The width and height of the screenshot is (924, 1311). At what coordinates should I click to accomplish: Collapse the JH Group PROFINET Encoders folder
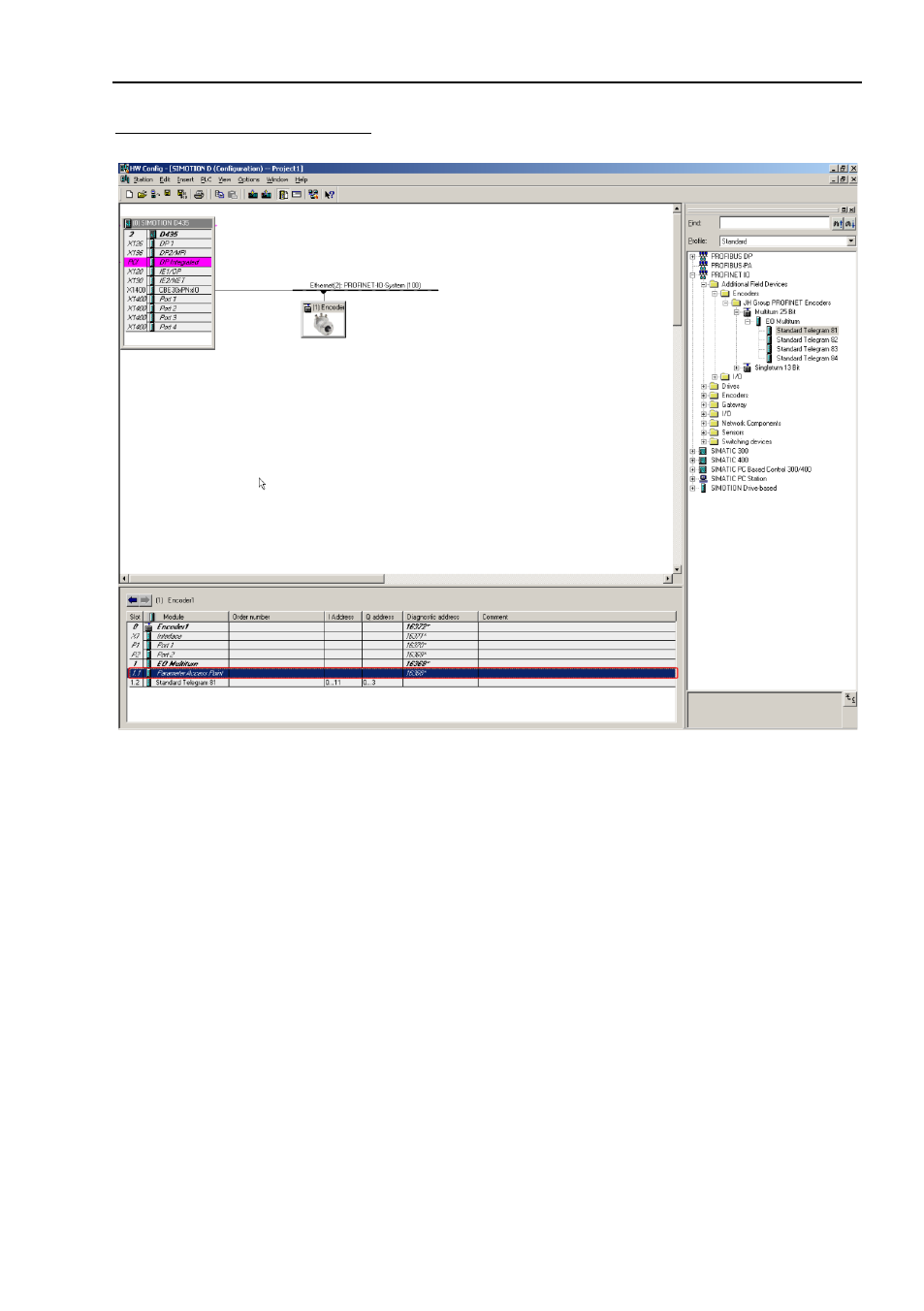(x=725, y=303)
